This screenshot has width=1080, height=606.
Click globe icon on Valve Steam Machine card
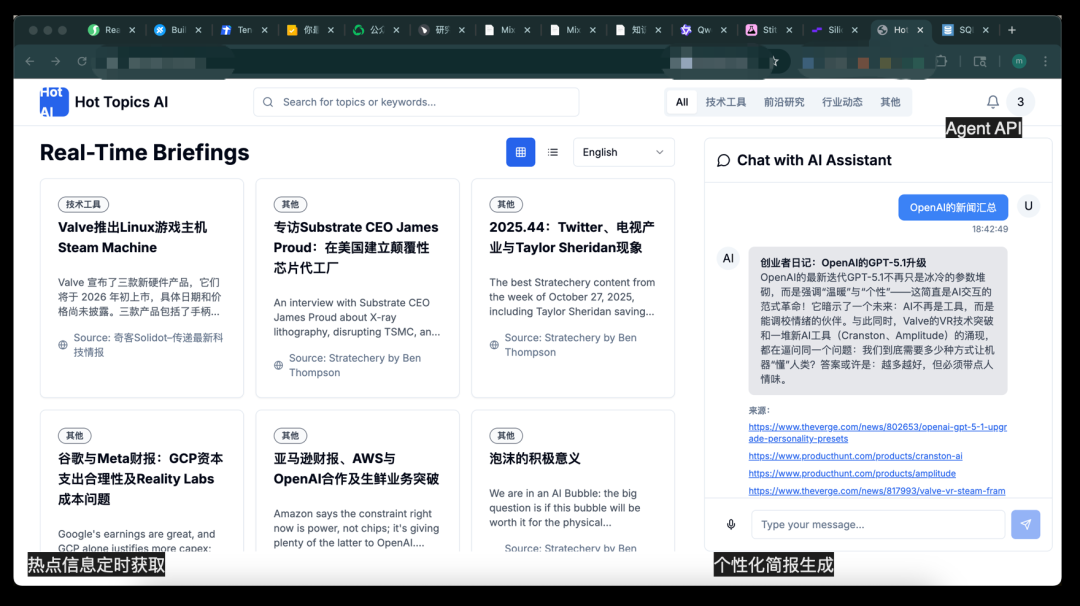click(63, 345)
